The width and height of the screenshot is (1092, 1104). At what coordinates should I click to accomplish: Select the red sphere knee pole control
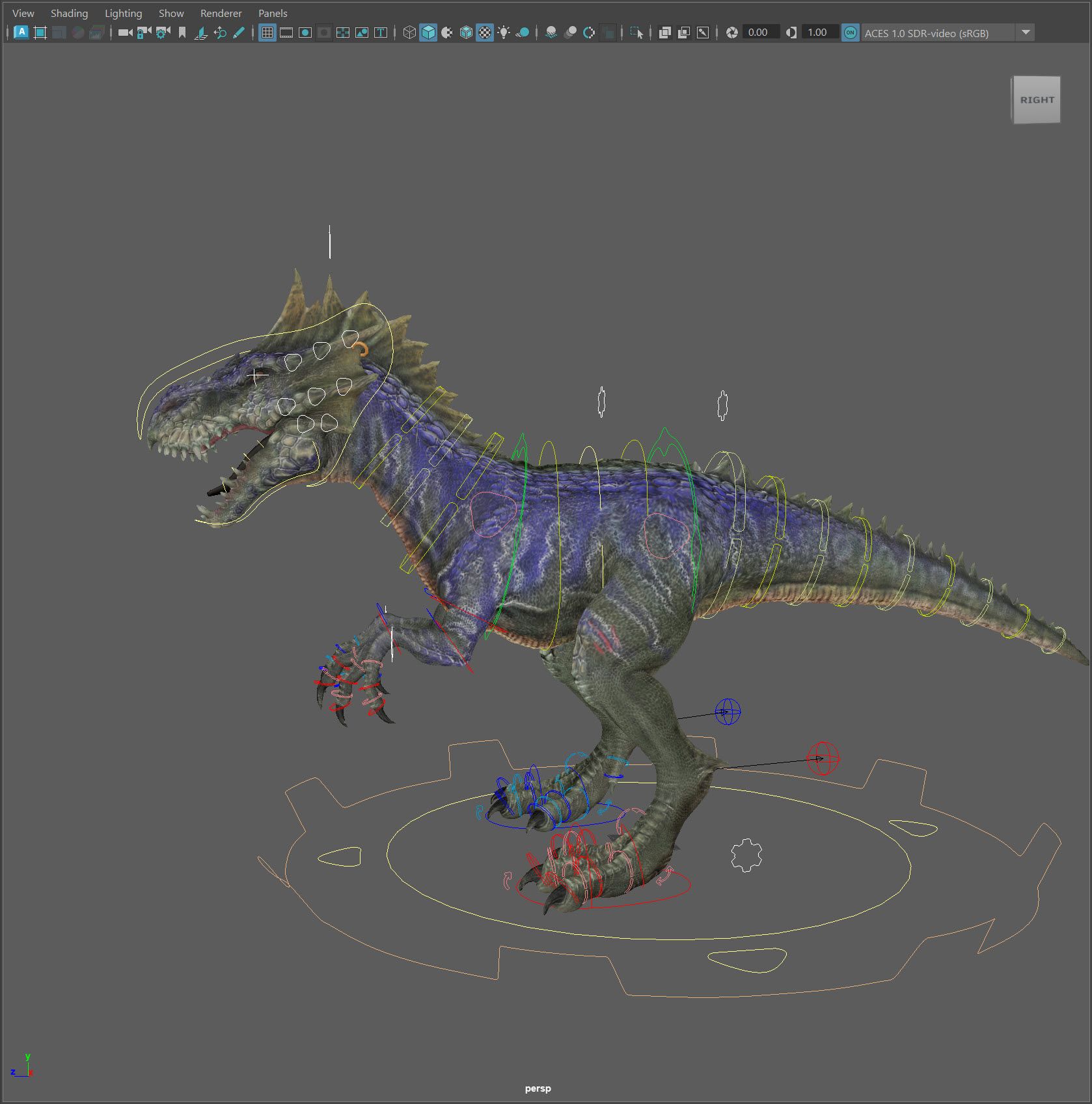pos(823,759)
